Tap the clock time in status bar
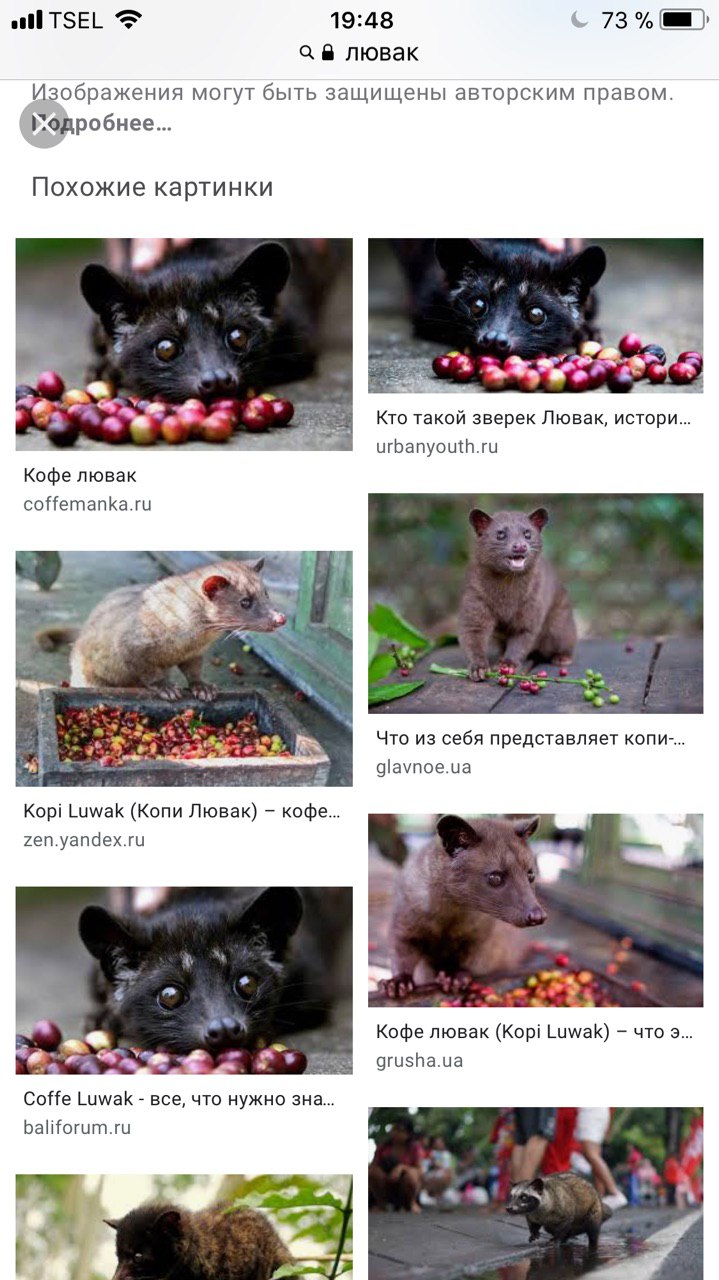Viewport: 719px width, 1280px height. [x=361, y=20]
